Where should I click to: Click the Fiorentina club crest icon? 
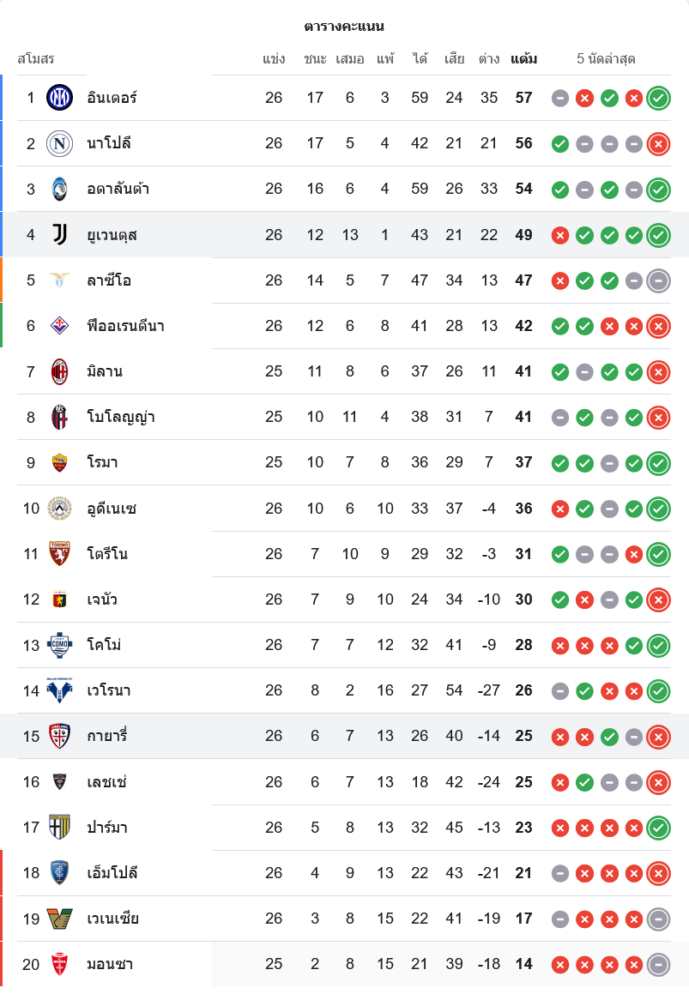coord(60,326)
